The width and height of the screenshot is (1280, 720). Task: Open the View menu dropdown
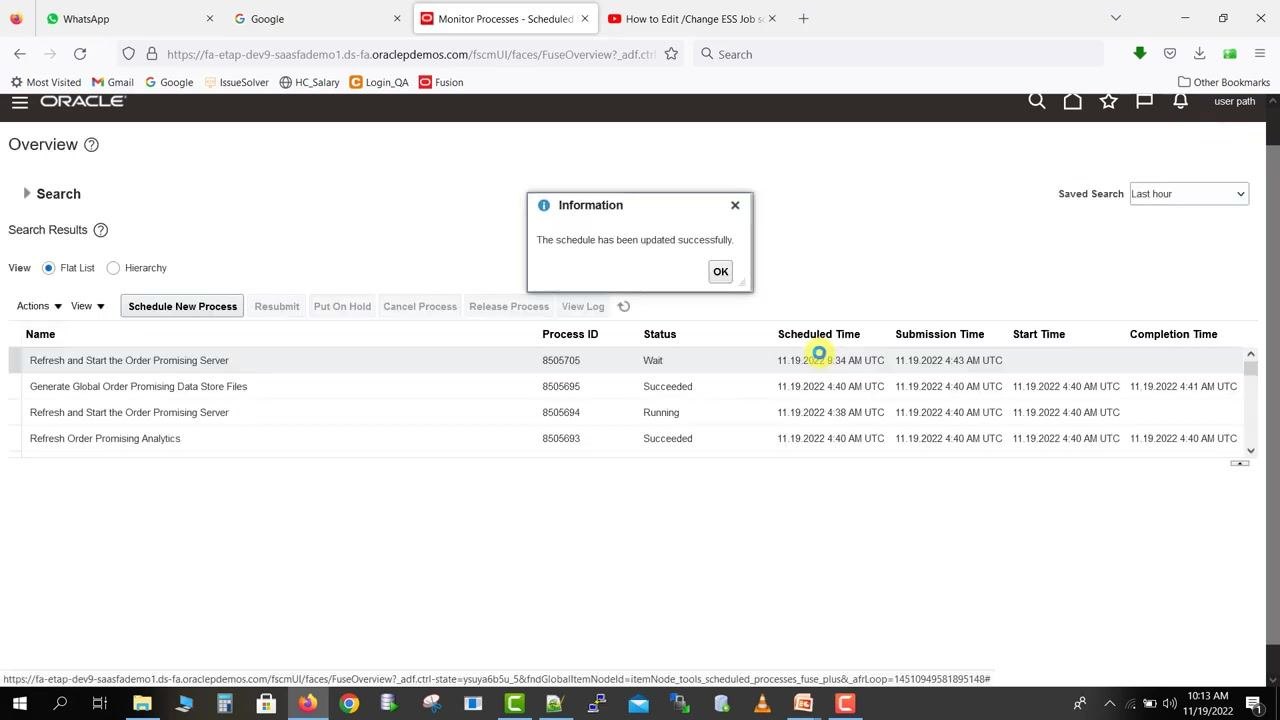click(x=88, y=306)
